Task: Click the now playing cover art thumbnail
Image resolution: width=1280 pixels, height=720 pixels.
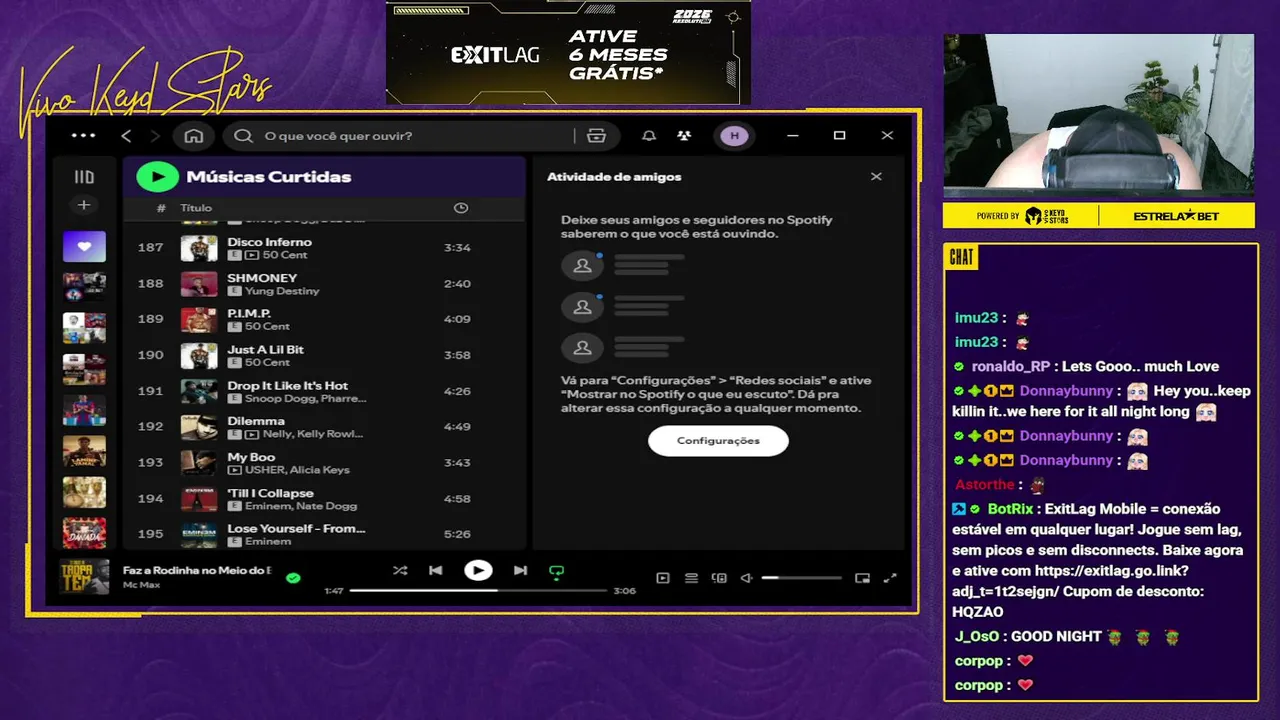Action: click(84, 576)
